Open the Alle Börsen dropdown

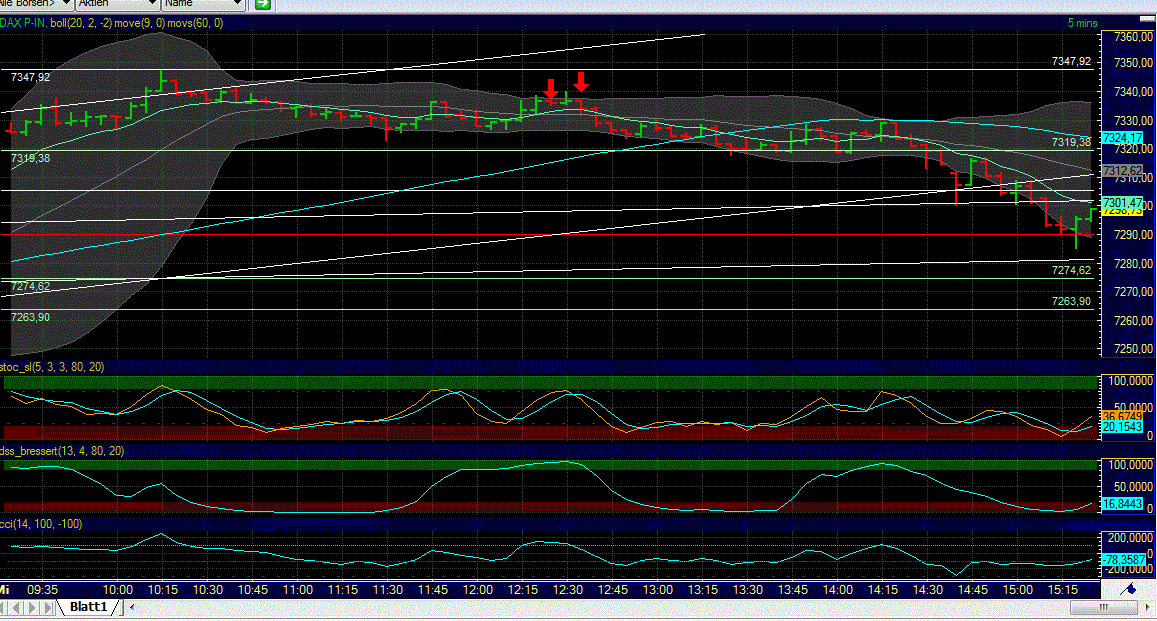click(35, 4)
